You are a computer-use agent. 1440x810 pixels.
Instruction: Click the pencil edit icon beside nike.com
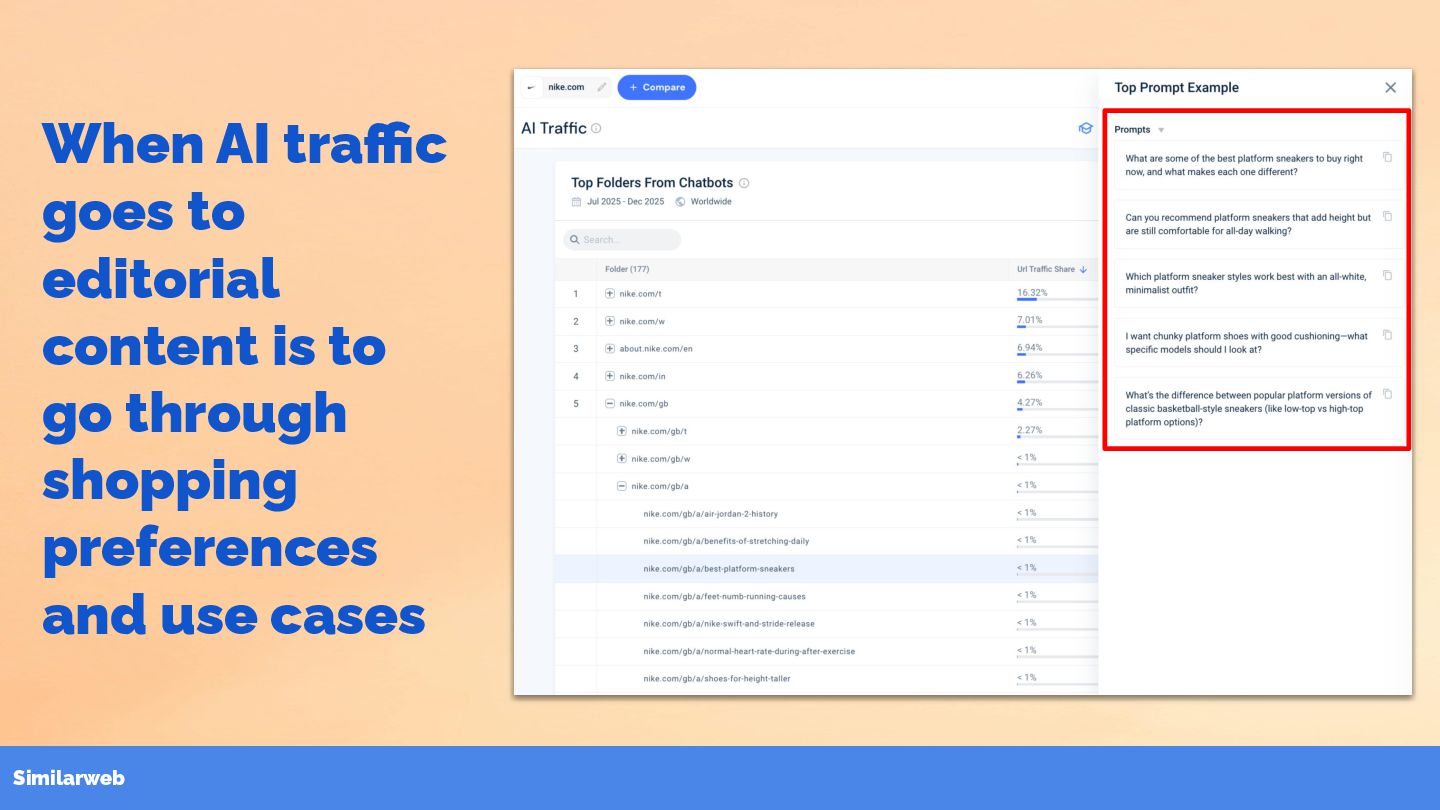(602, 87)
